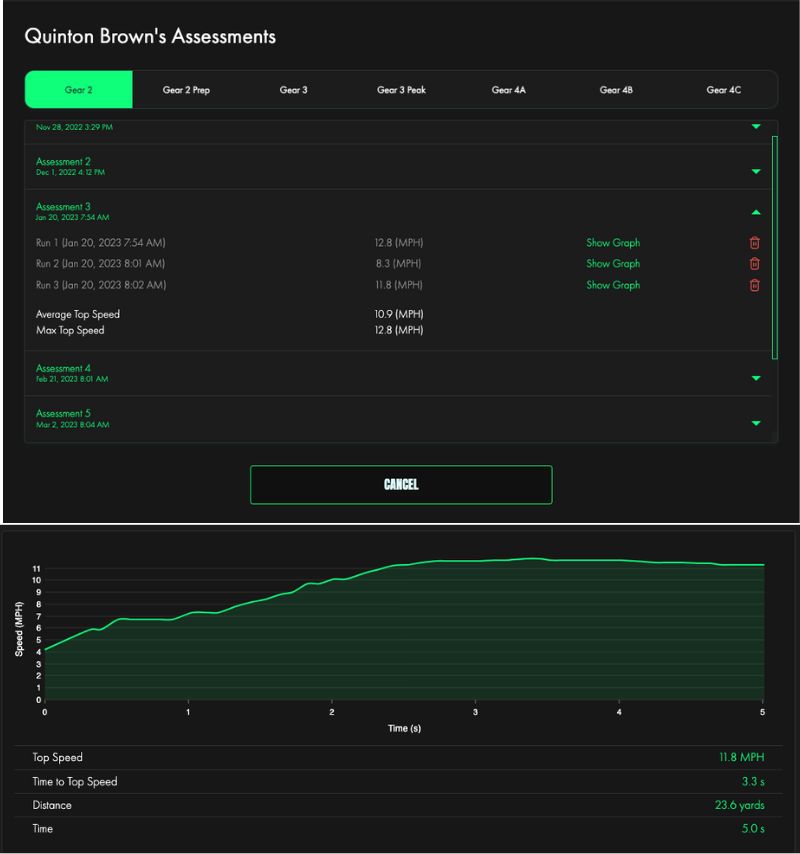The height and width of the screenshot is (854, 800).
Task: Delete Run 1 with its trash icon
Action: [755, 242]
